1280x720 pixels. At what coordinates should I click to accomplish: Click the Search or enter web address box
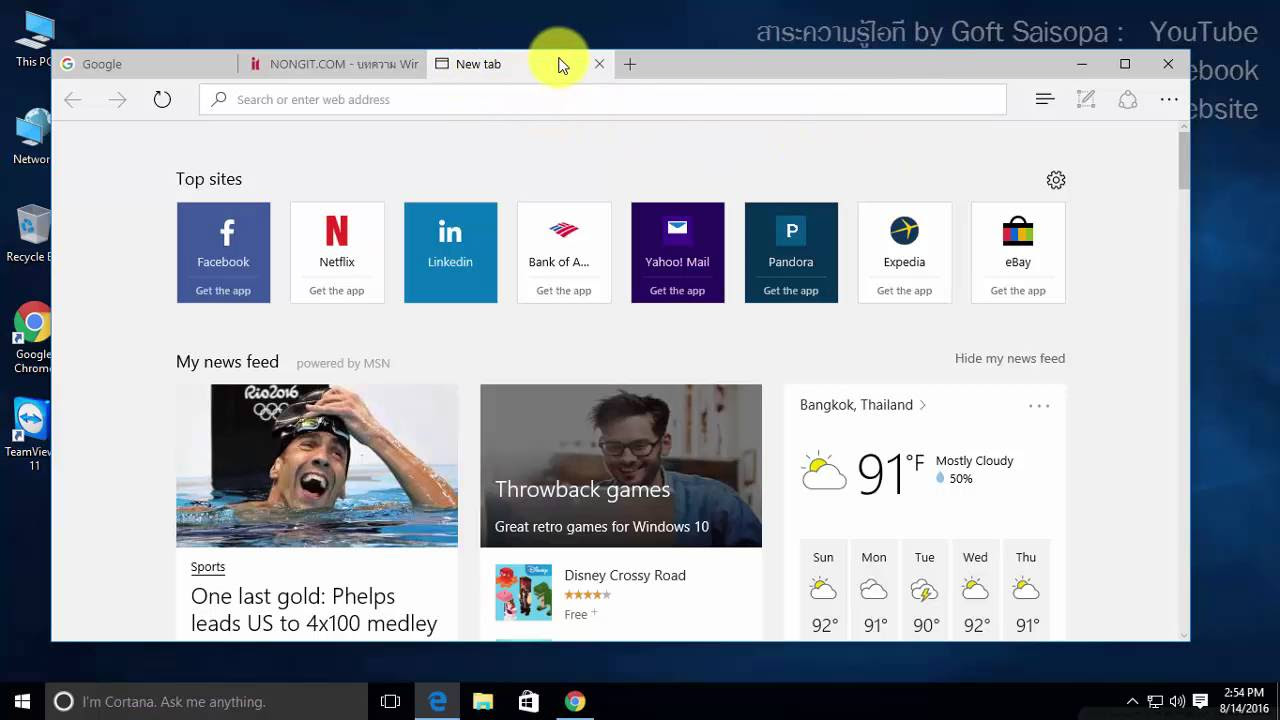pos(603,99)
